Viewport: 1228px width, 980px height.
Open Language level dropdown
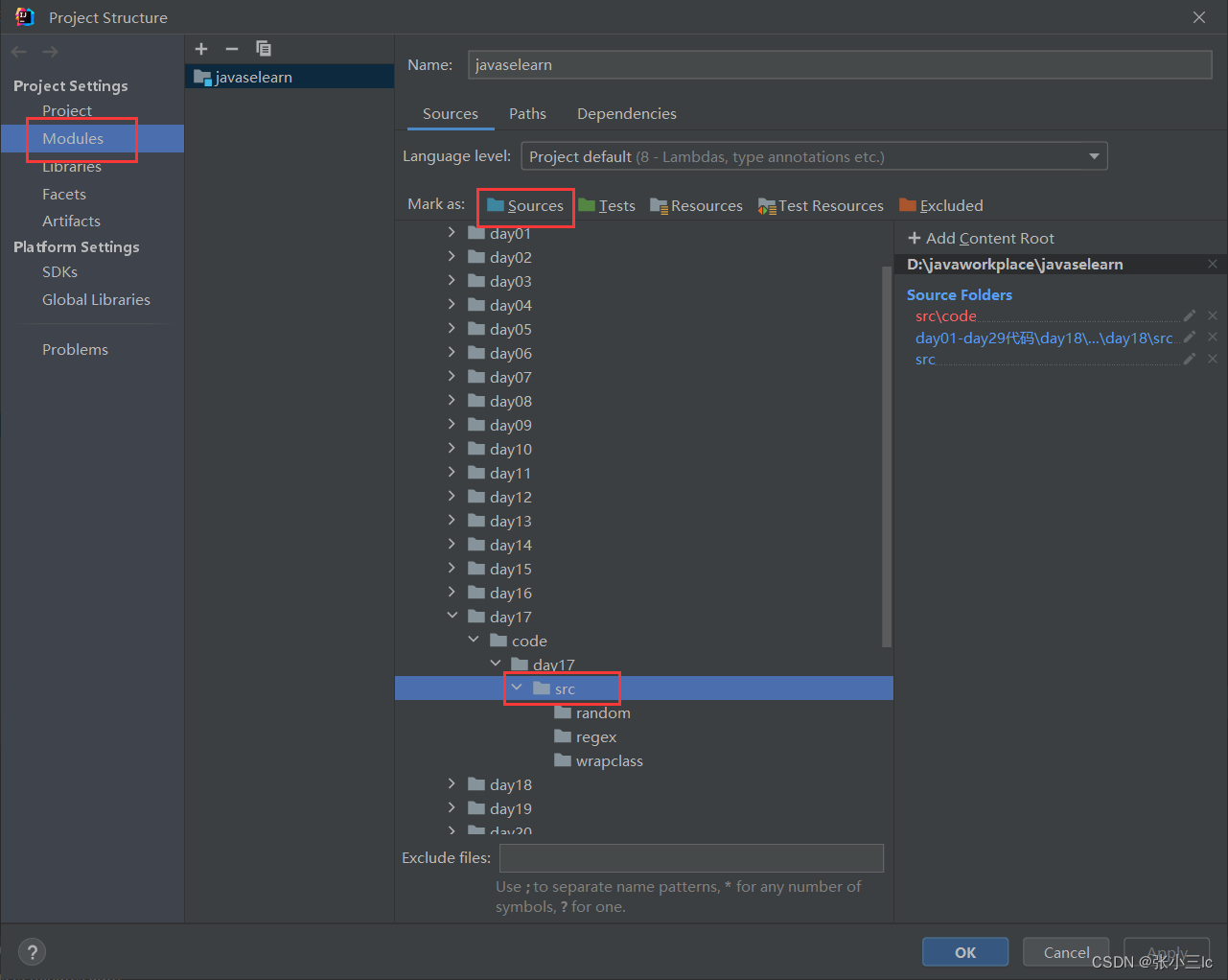814,156
